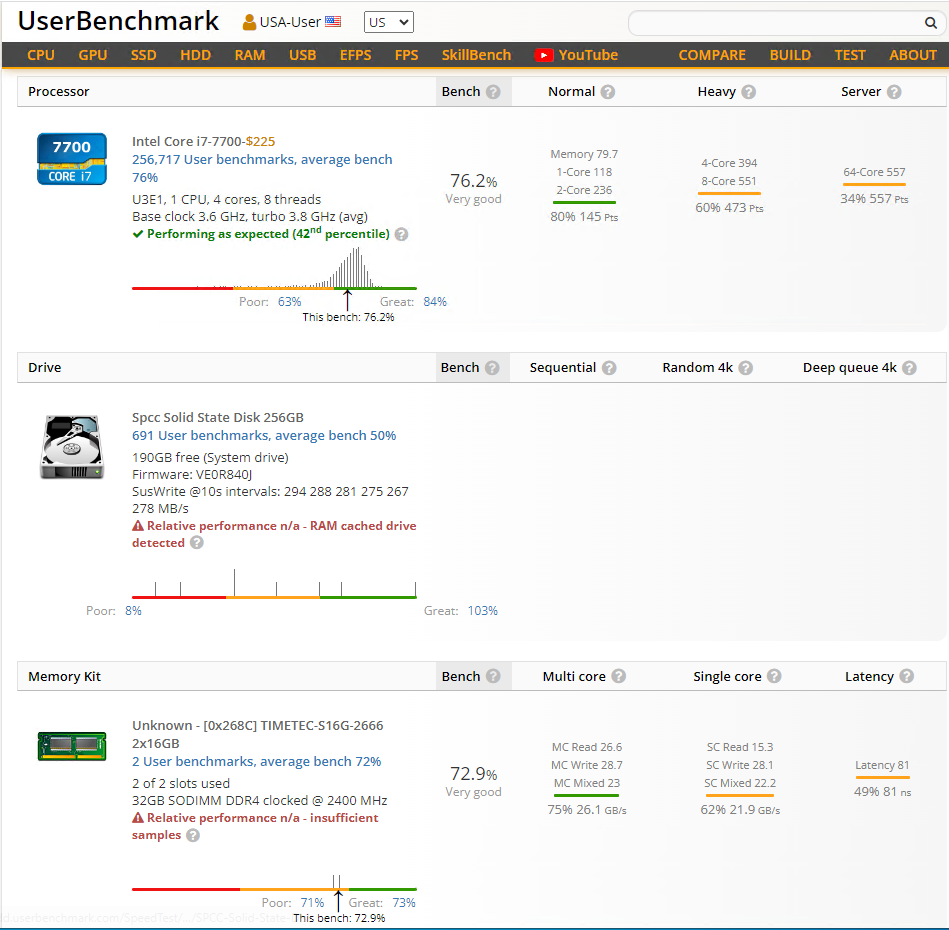Open Spcc Solid State Disk 256GB link
The width and height of the screenshot is (949, 930).
tap(218, 418)
